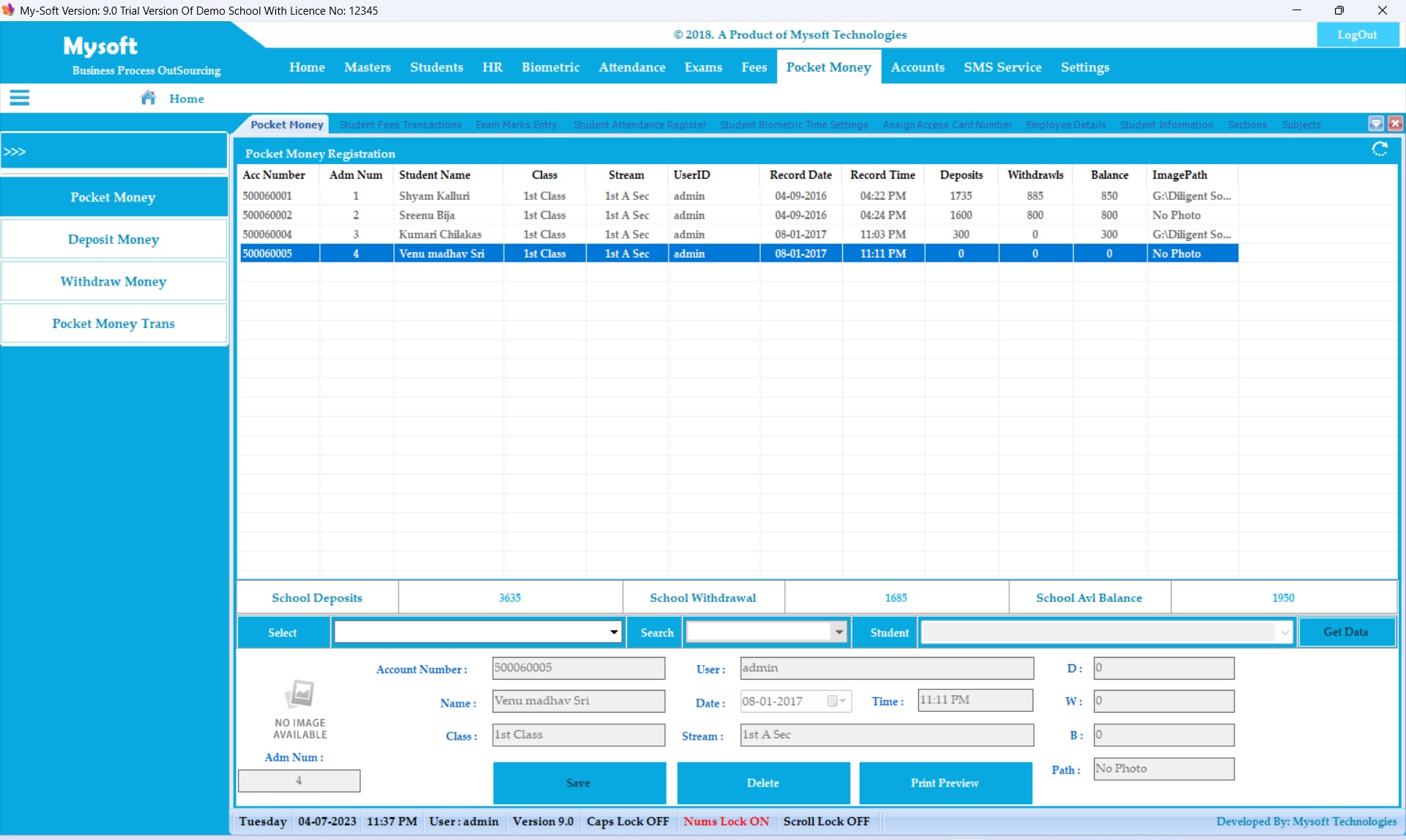Open Deposit Money from sidebar
The image size is (1406, 840).
114,239
